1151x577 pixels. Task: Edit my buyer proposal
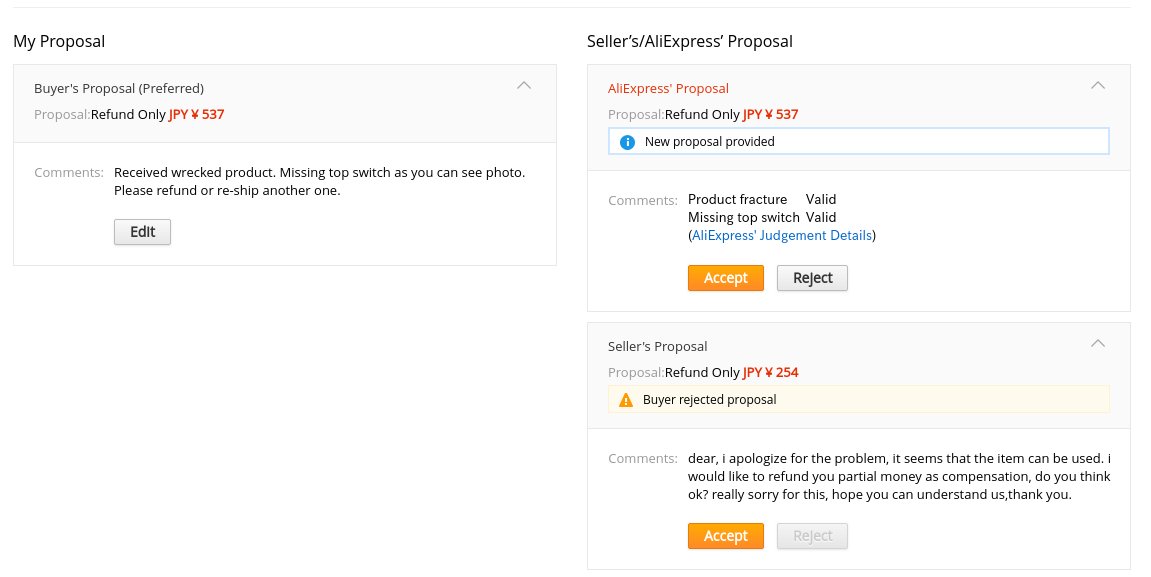tap(142, 232)
